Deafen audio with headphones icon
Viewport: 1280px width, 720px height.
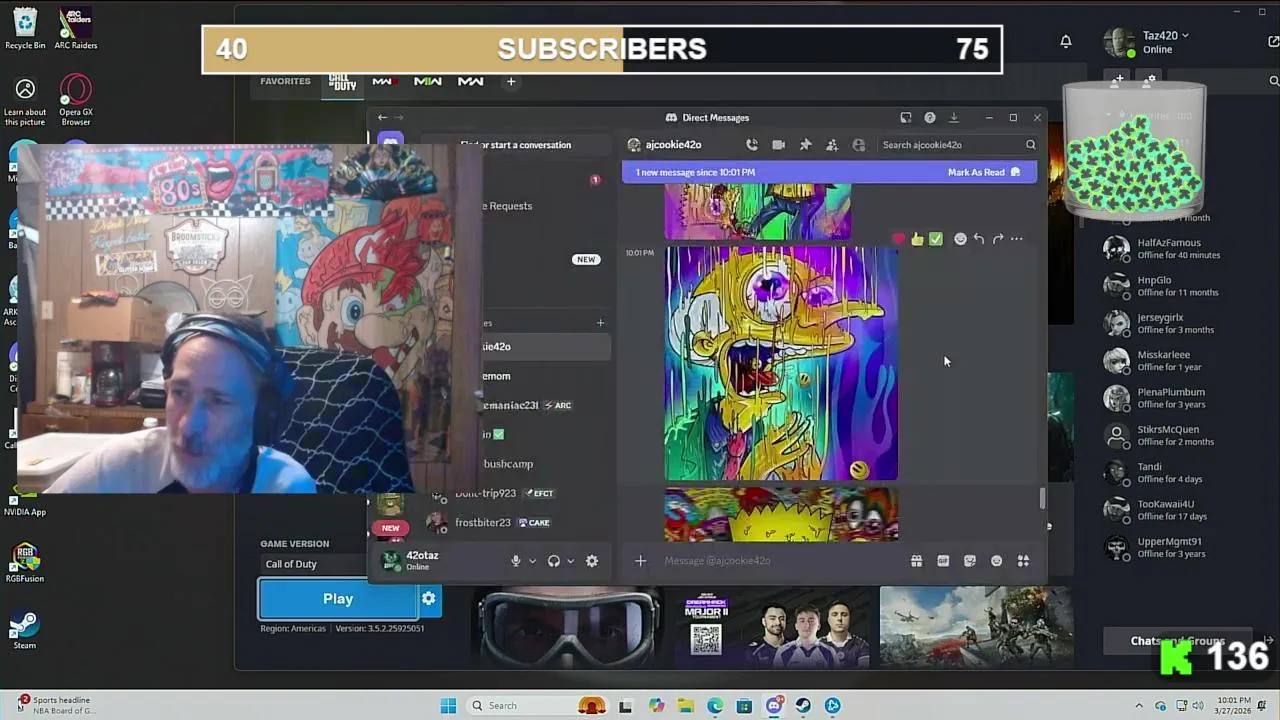pyautogui.click(x=554, y=561)
